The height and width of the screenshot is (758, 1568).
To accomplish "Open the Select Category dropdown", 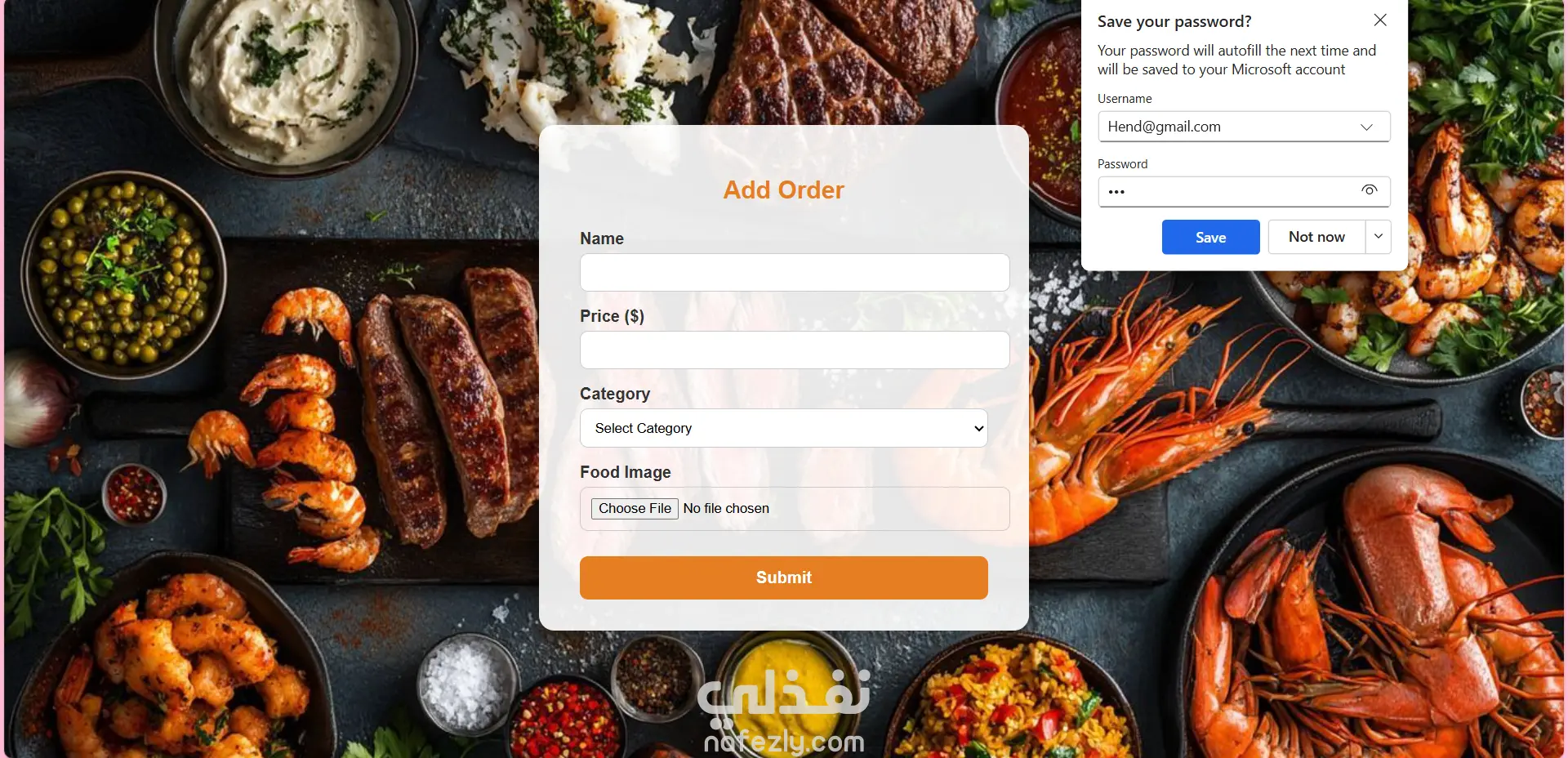I will [x=784, y=428].
